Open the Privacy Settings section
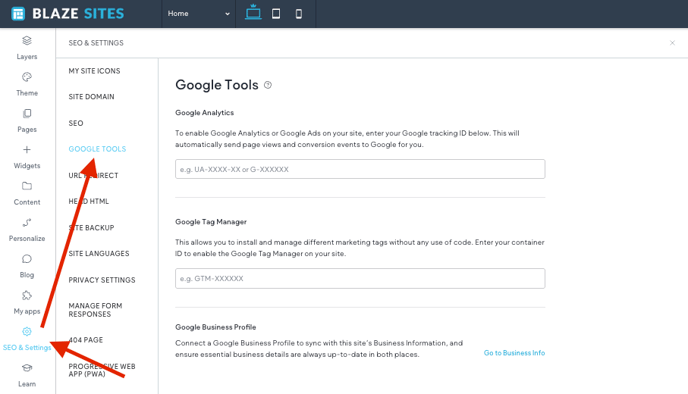Viewport: 688px width, 394px height. click(x=102, y=280)
